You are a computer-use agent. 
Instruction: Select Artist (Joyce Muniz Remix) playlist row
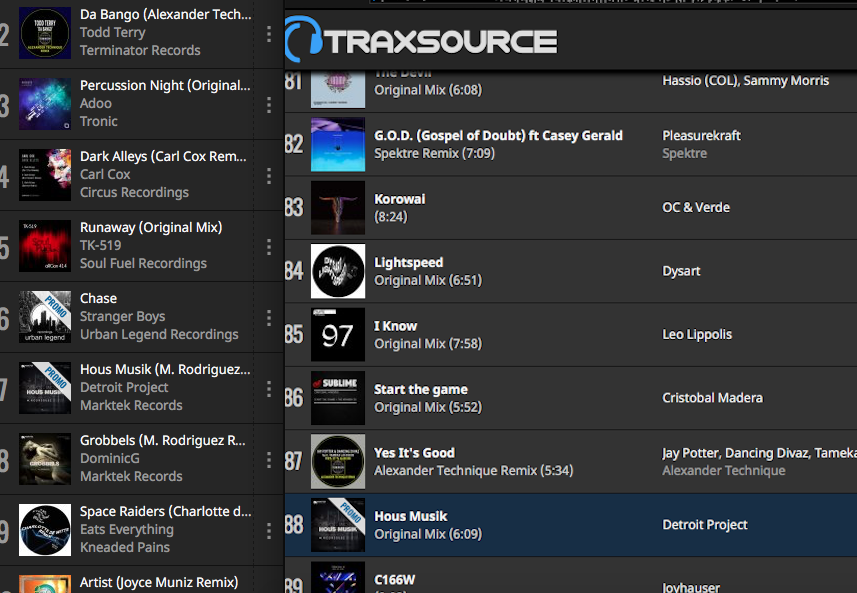[x=142, y=580]
